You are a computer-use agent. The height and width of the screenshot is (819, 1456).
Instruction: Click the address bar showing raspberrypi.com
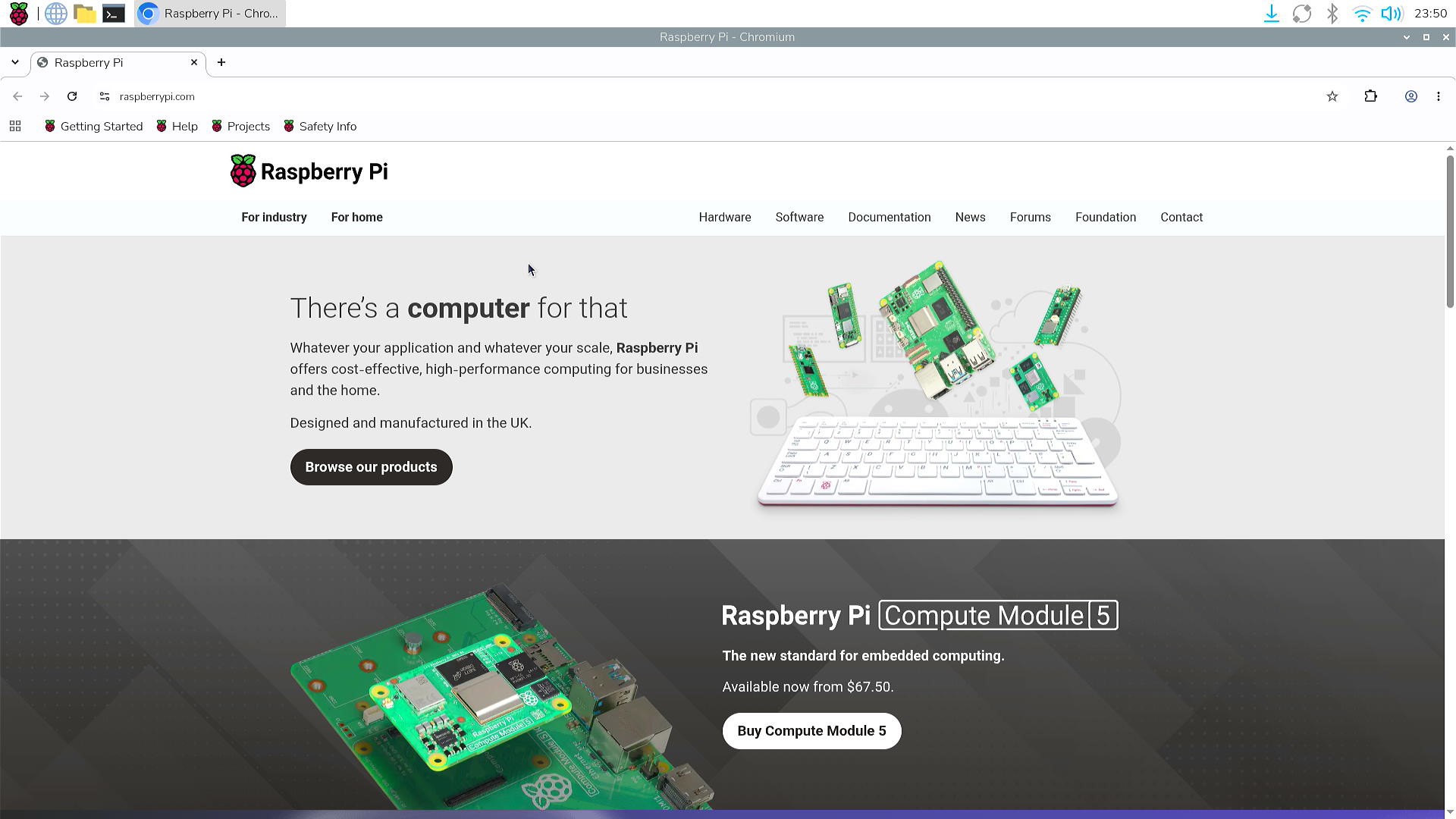tap(713, 96)
